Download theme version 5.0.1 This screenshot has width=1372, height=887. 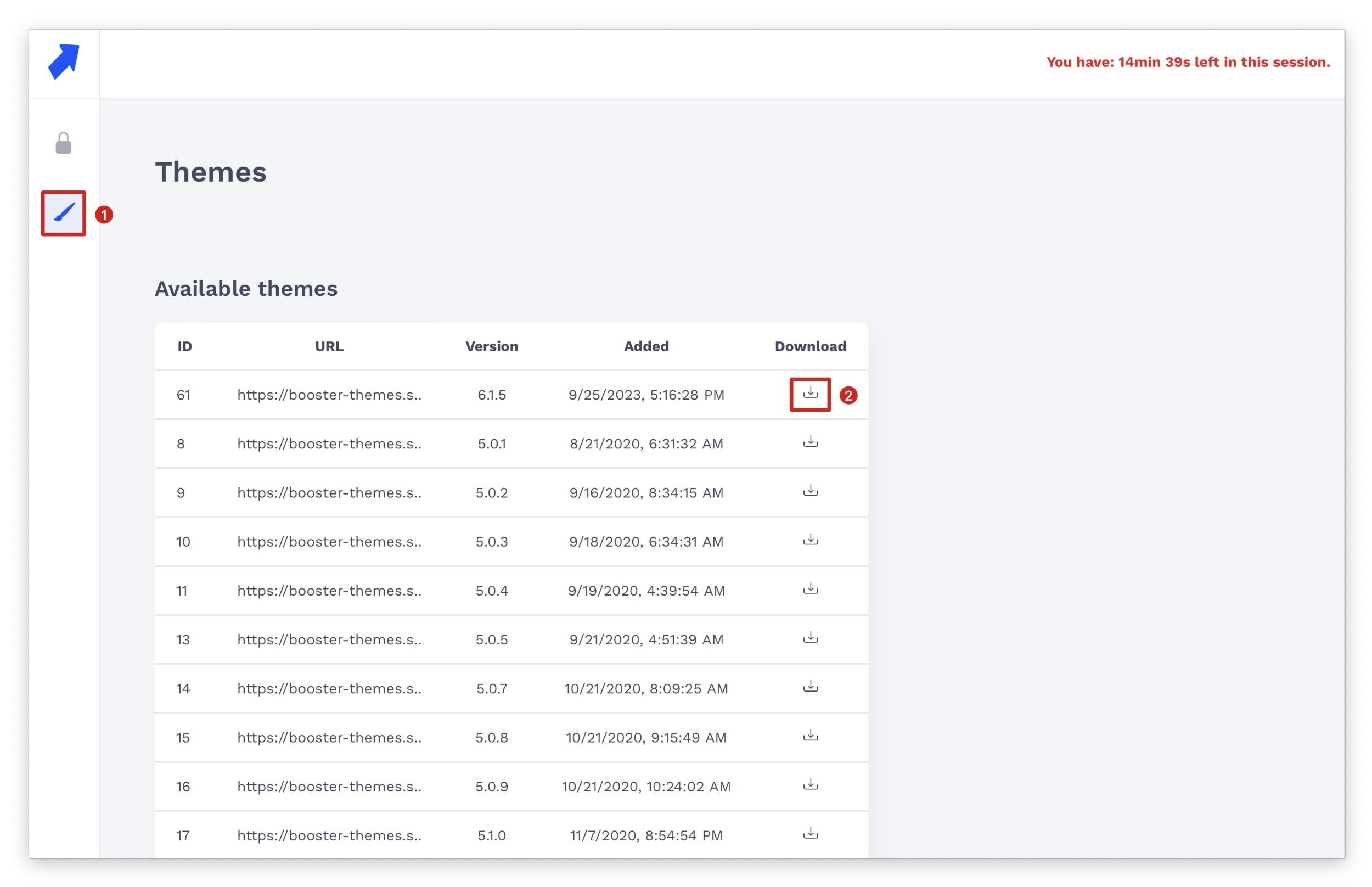pyautogui.click(x=810, y=442)
